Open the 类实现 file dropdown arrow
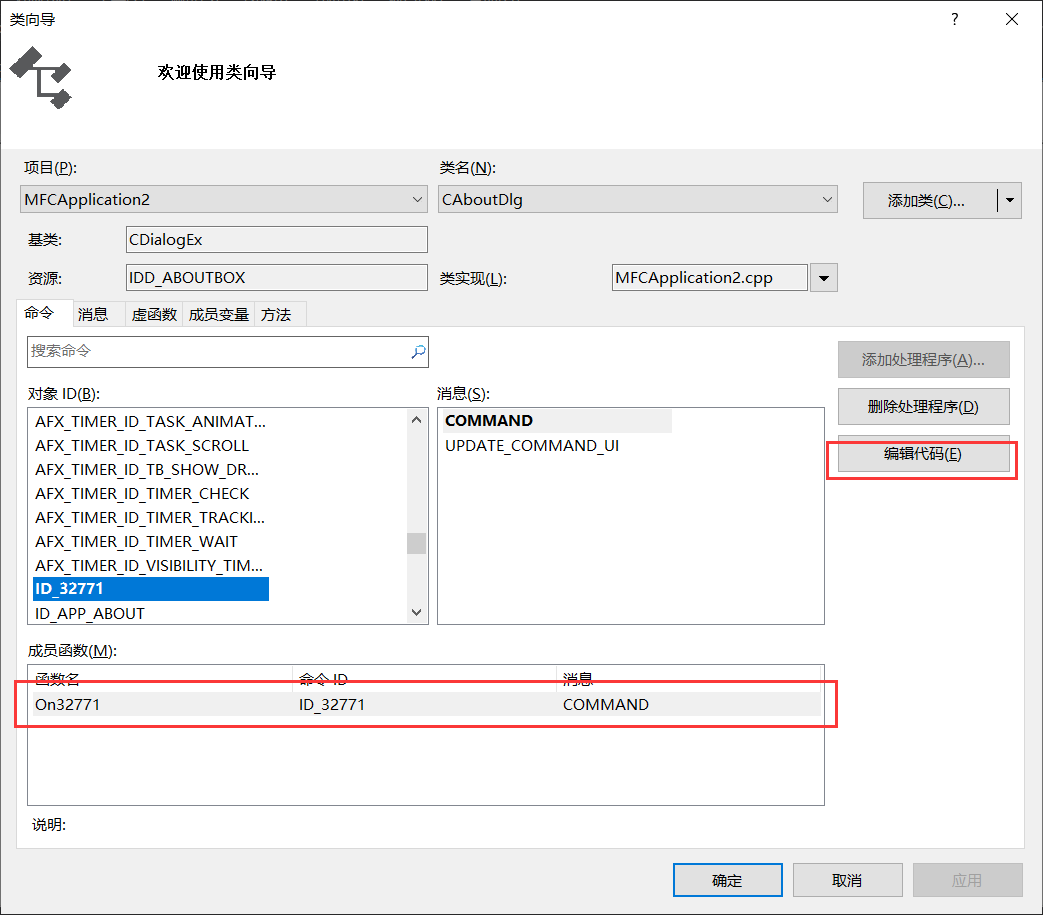The height and width of the screenshot is (915, 1043). [x=823, y=278]
